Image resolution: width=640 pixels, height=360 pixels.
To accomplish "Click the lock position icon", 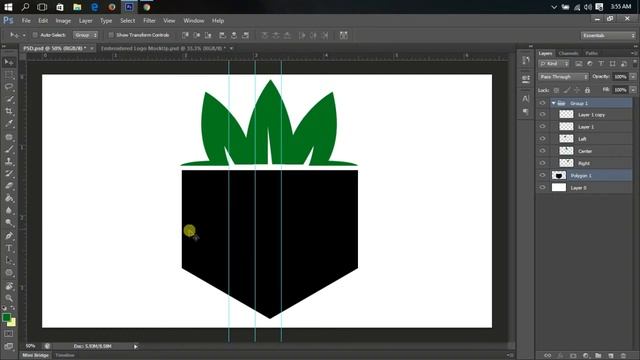I will tap(577, 90).
